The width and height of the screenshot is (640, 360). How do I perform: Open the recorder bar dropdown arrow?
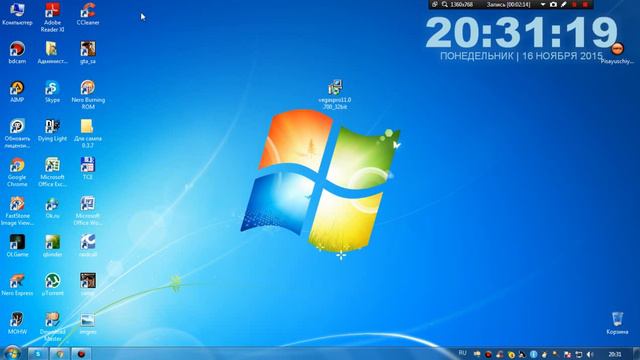pos(543,4)
